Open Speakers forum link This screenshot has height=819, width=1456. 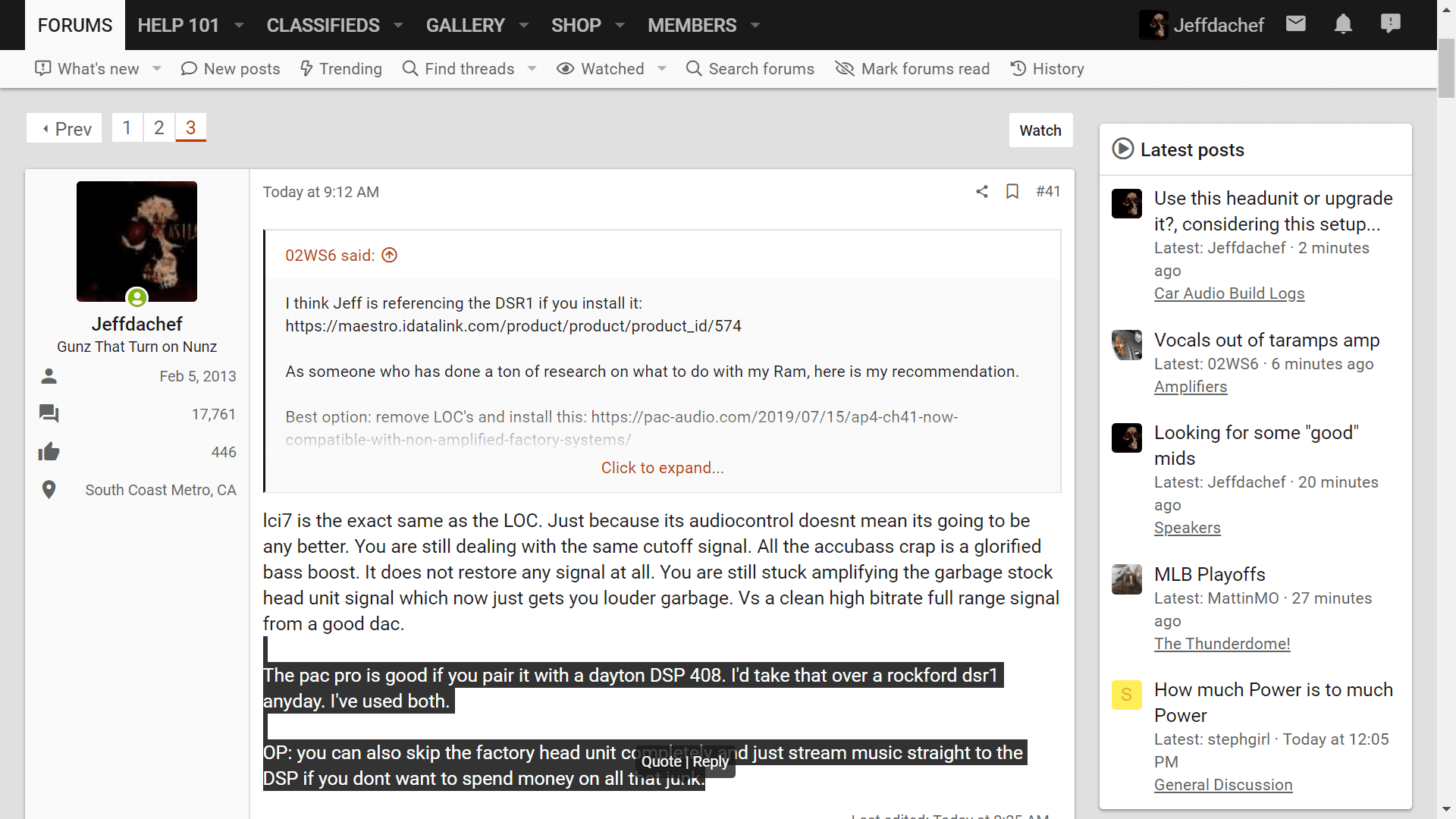(1188, 528)
